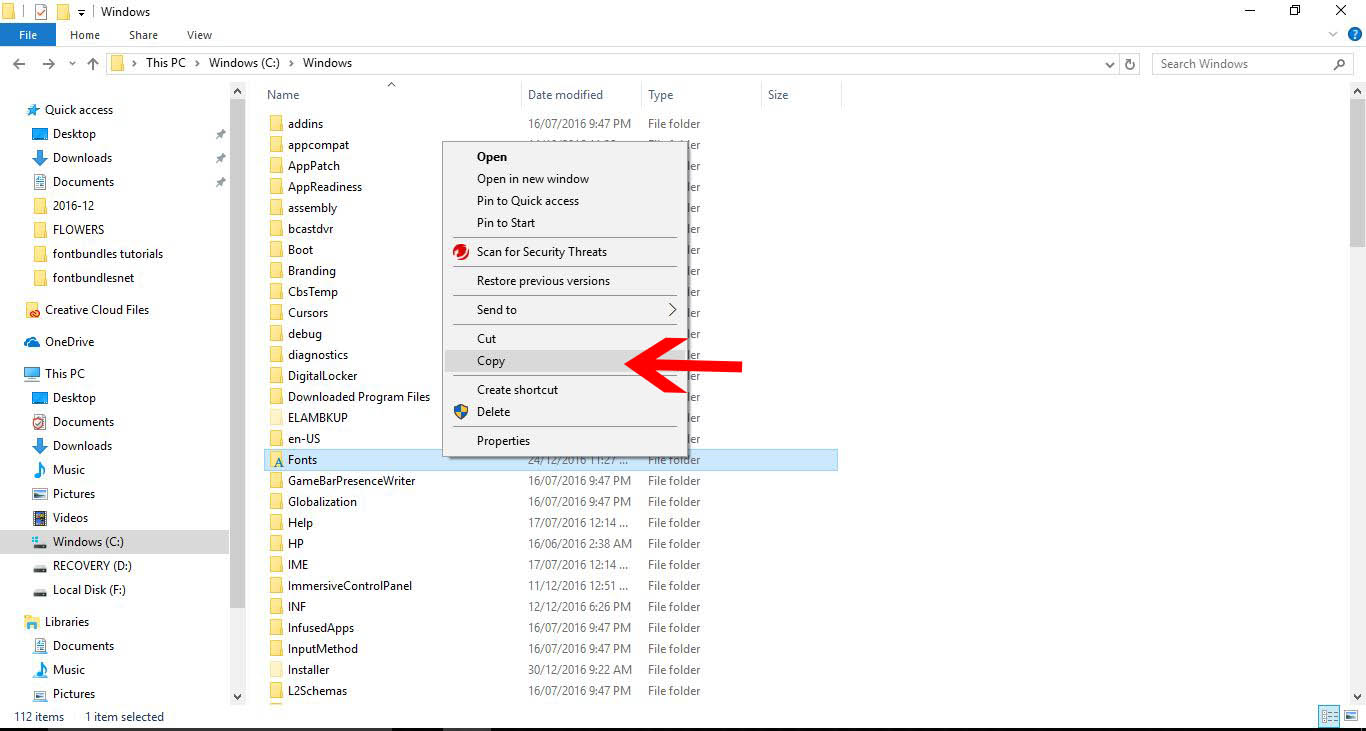The width and height of the screenshot is (1366, 731).
Task: Expand the ribbon with the chevron
Action: (x=1332, y=34)
